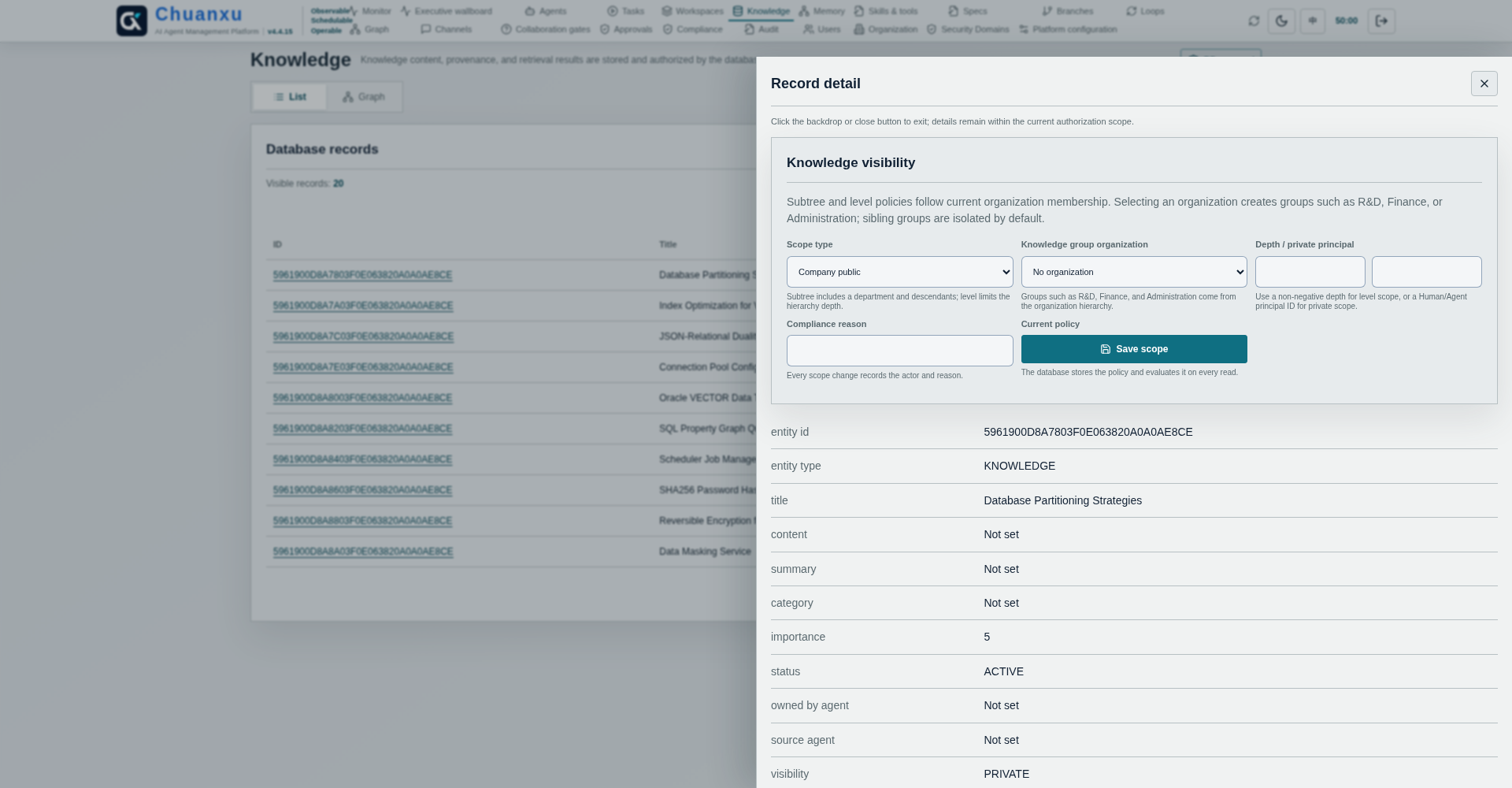
Task: Open the Loops cycle icon
Action: pos(1132,11)
